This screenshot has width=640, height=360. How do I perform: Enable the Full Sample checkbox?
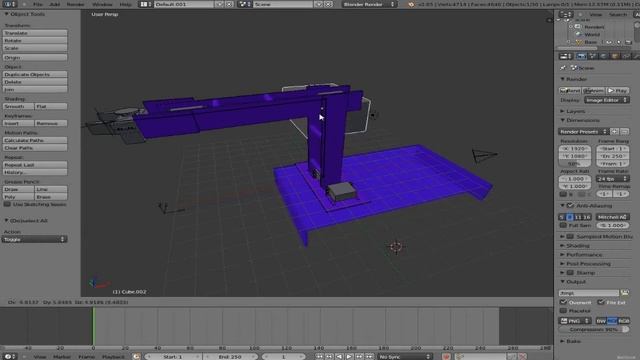coord(563,225)
